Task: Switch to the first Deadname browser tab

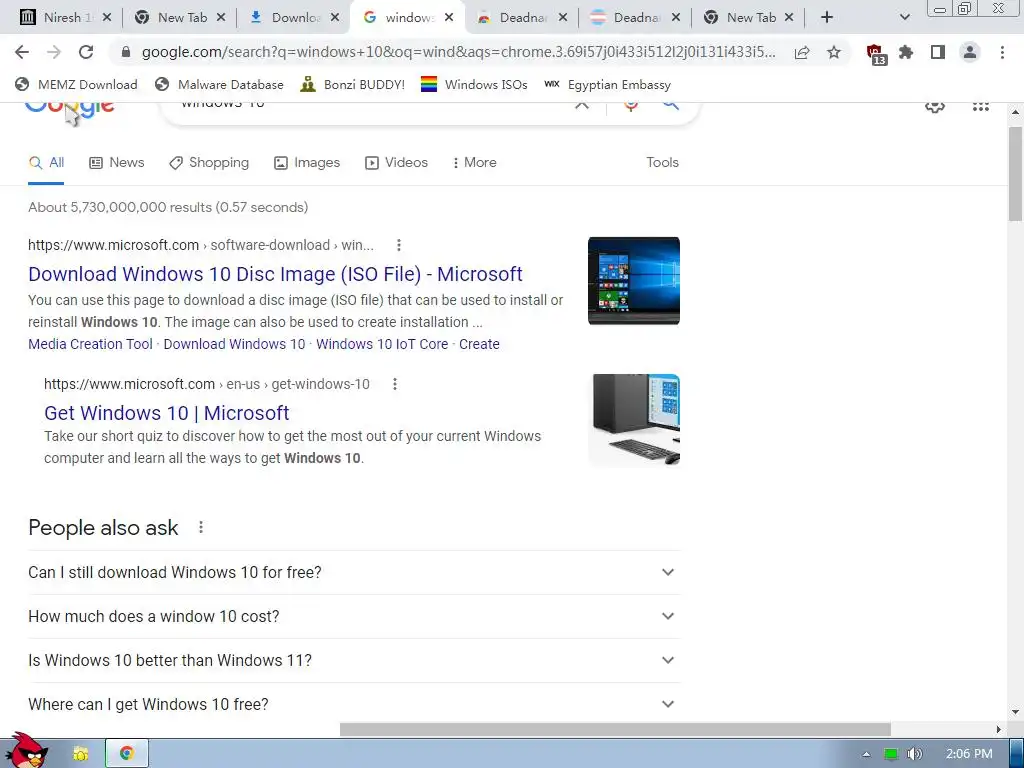Action: [x=519, y=18]
